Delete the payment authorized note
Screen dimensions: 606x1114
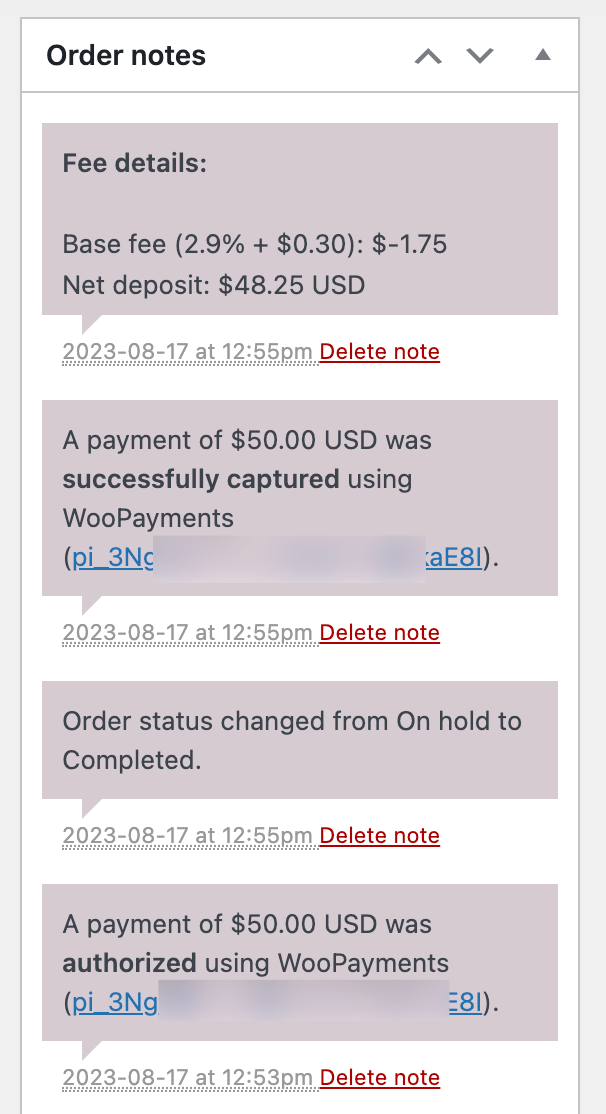[x=379, y=1077]
